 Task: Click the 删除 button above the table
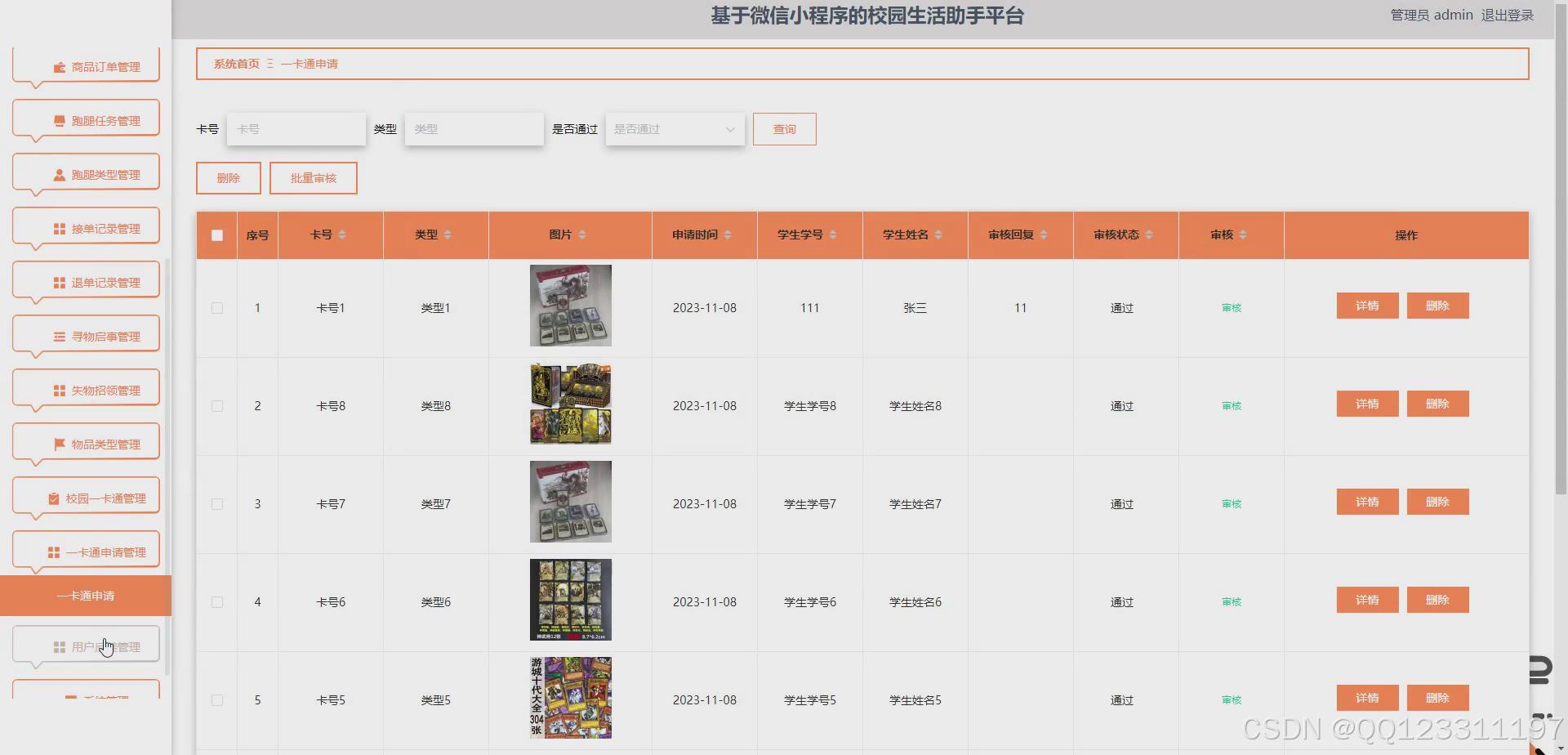(229, 178)
